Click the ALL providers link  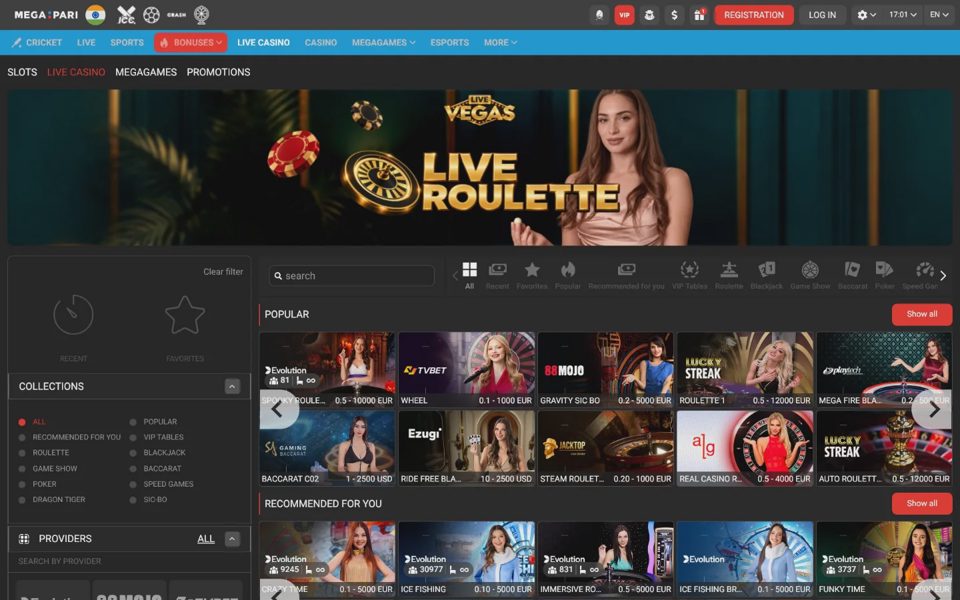[206, 539]
